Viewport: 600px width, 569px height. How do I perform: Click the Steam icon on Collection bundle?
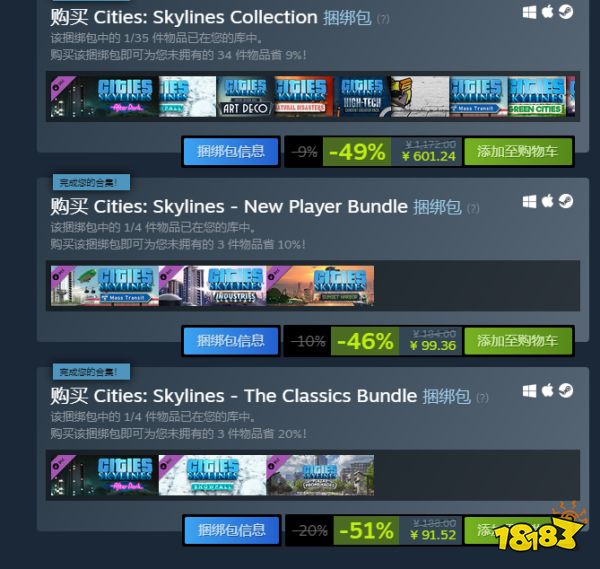tap(566, 12)
